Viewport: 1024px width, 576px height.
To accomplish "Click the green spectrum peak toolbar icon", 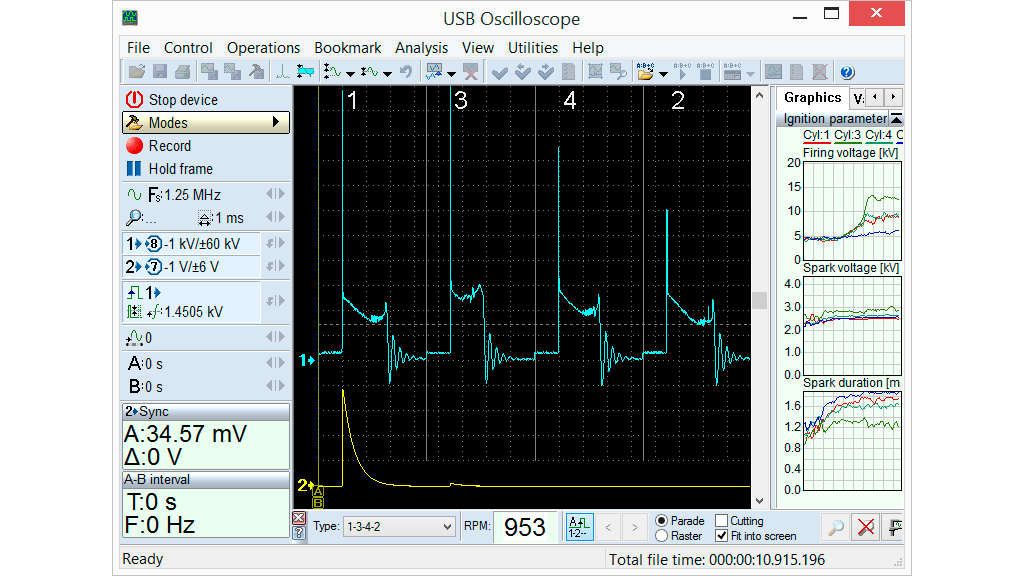I will [282, 72].
